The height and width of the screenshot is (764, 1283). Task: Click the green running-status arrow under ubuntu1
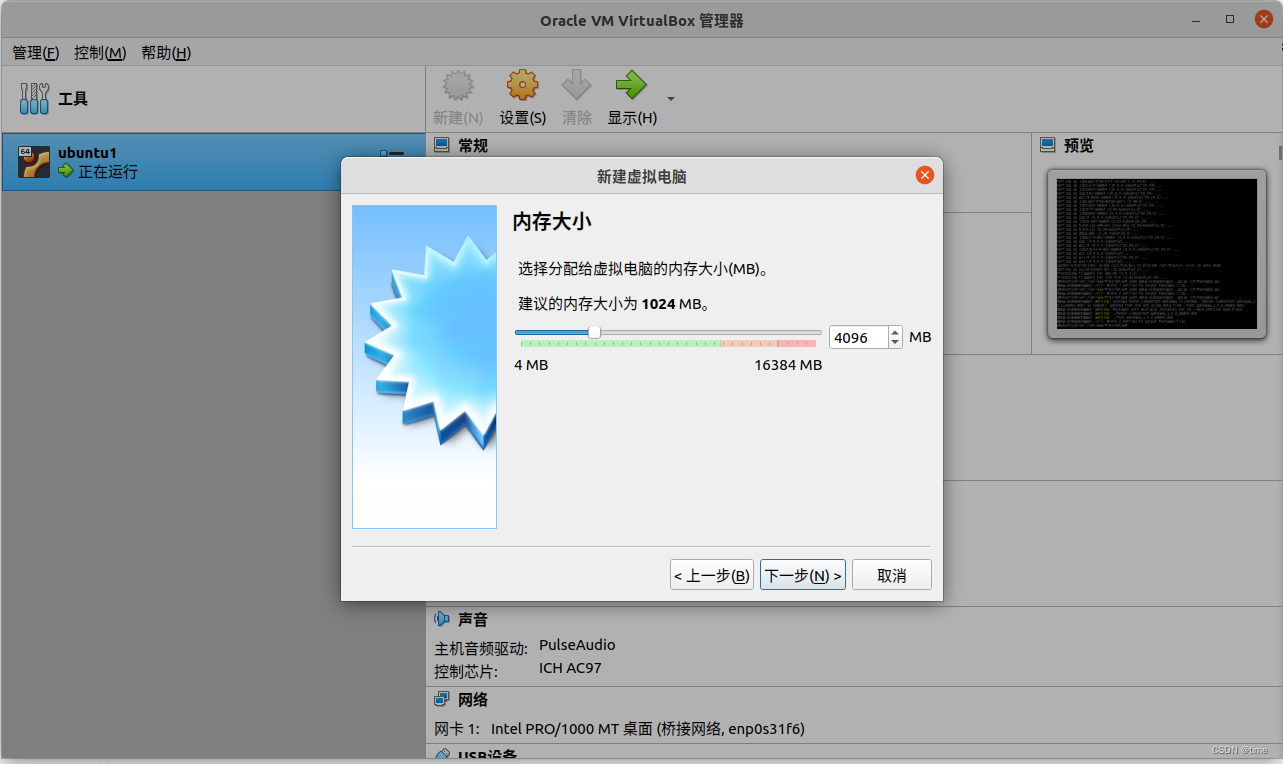[66, 172]
